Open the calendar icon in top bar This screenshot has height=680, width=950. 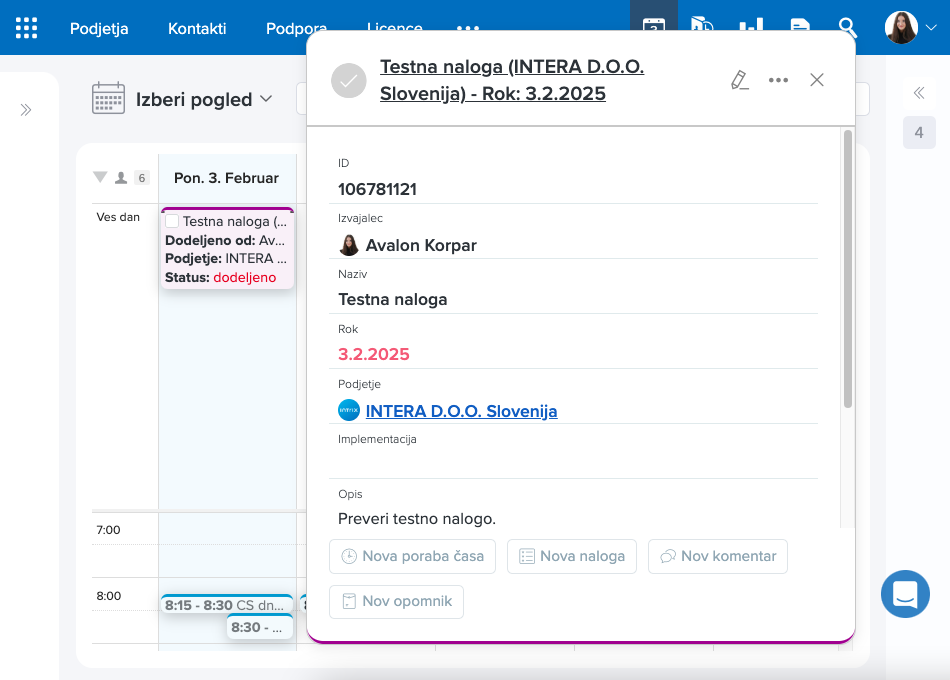pos(653,24)
